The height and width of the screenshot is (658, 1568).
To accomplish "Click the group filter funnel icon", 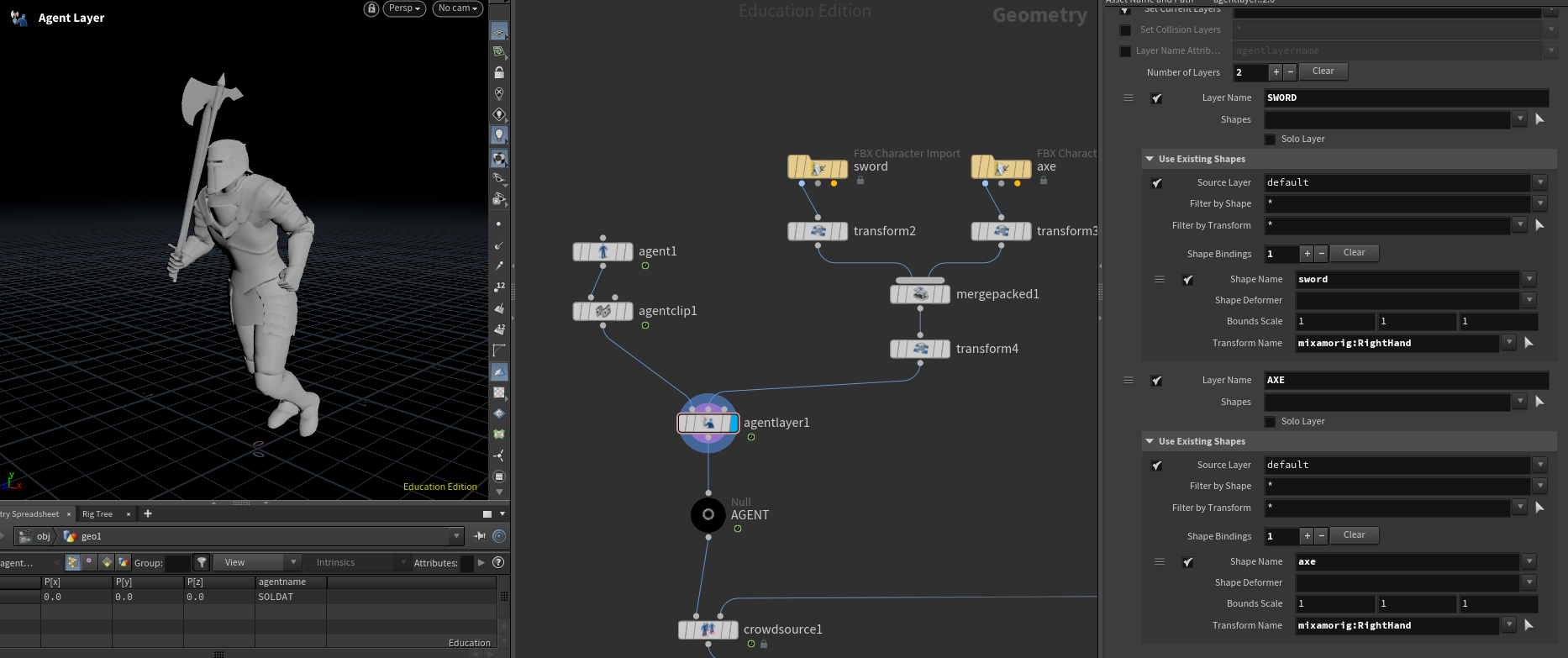I will [x=202, y=562].
